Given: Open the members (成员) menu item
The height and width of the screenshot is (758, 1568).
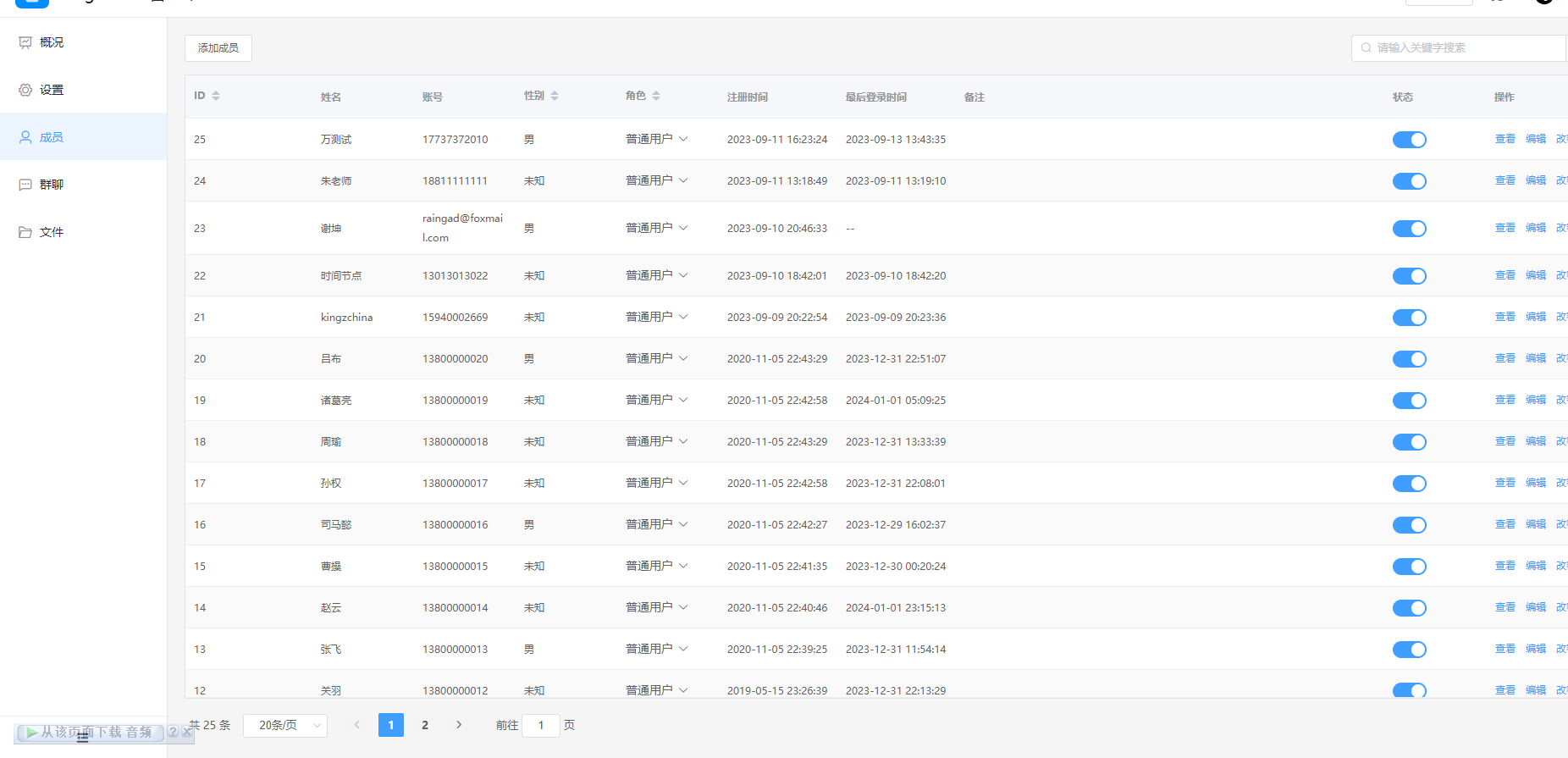Looking at the screenshot, I should 51,137.
